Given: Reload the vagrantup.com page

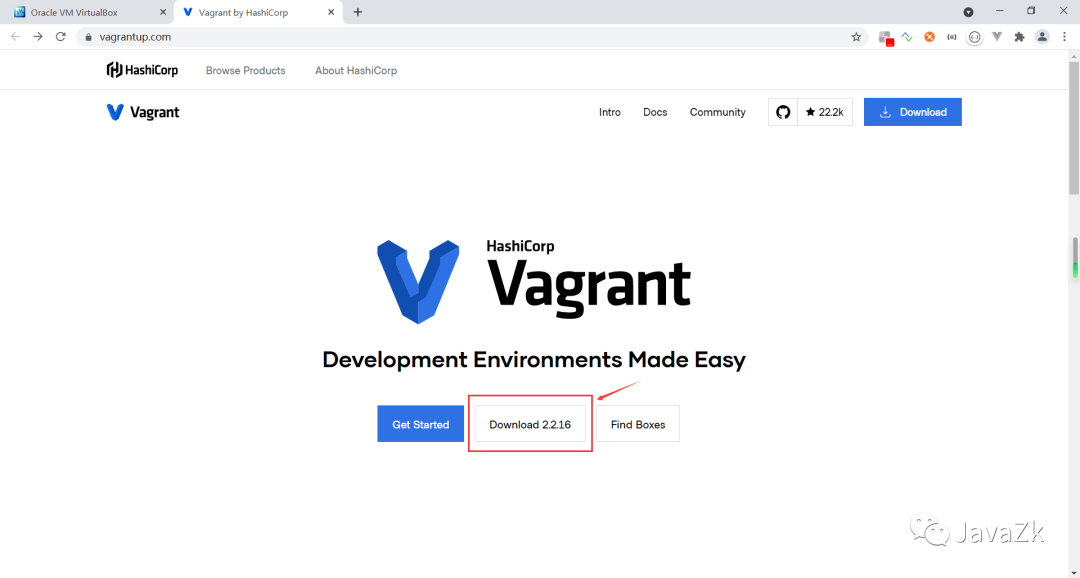Looking at the screenshot, I should tap(61, 37).
